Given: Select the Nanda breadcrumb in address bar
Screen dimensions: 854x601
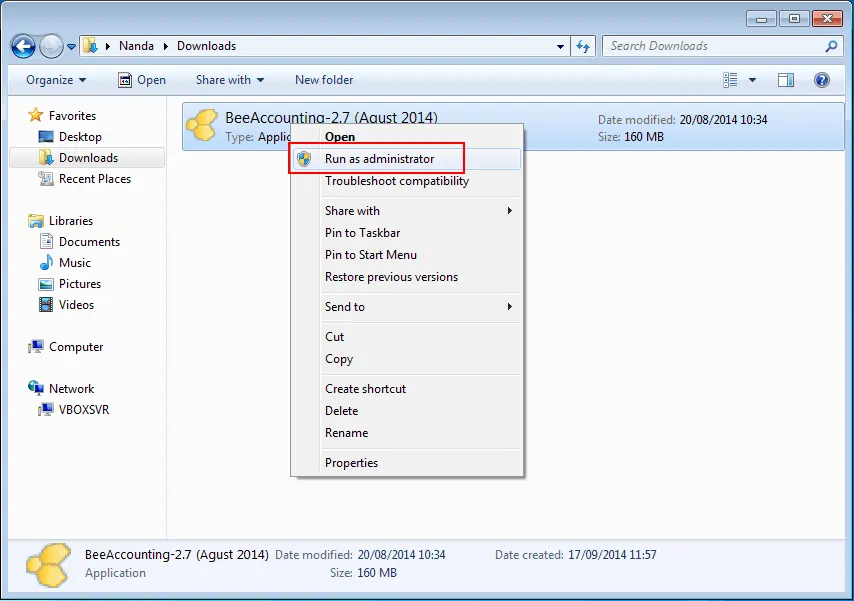Looking at the screenshot, I should click(x=136, y=46).
